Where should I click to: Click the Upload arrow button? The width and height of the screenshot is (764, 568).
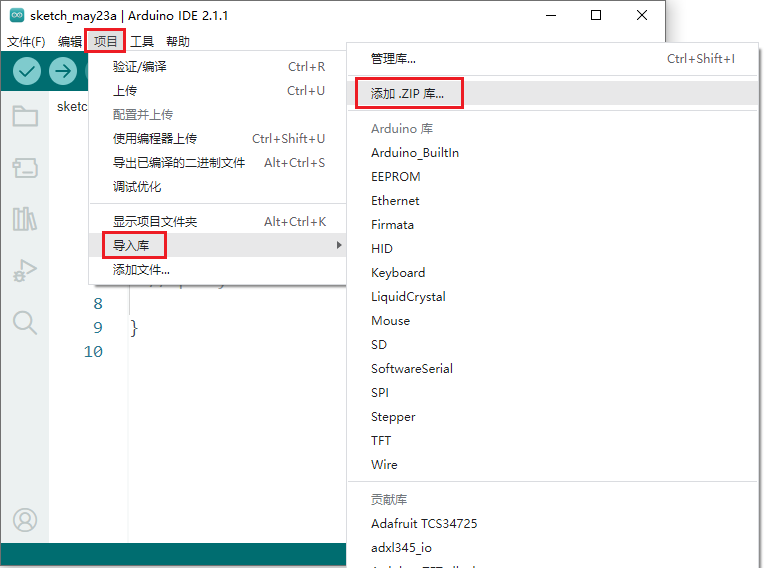tap(63, 71)
